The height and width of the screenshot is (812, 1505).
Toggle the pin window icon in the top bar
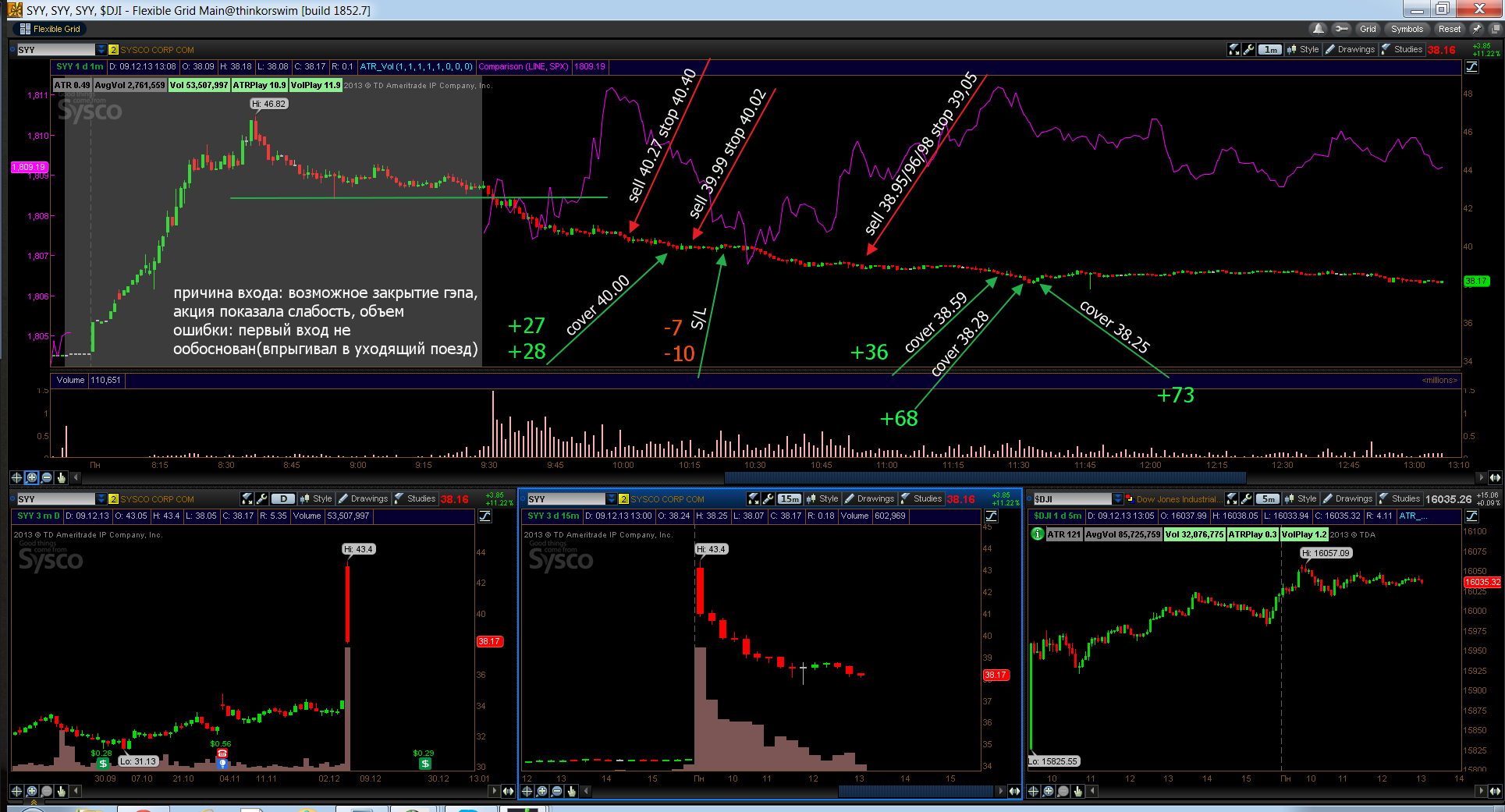[x=1477, y=29]
